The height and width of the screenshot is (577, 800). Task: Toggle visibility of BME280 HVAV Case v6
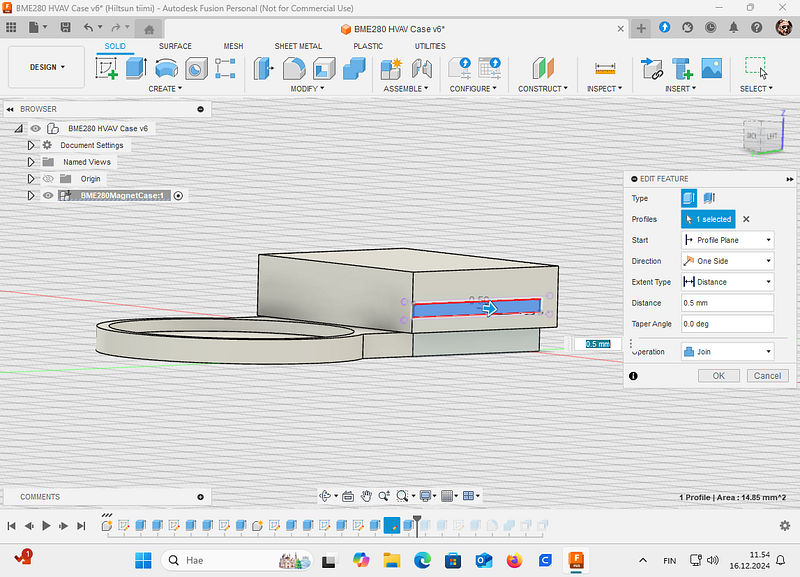35,129
